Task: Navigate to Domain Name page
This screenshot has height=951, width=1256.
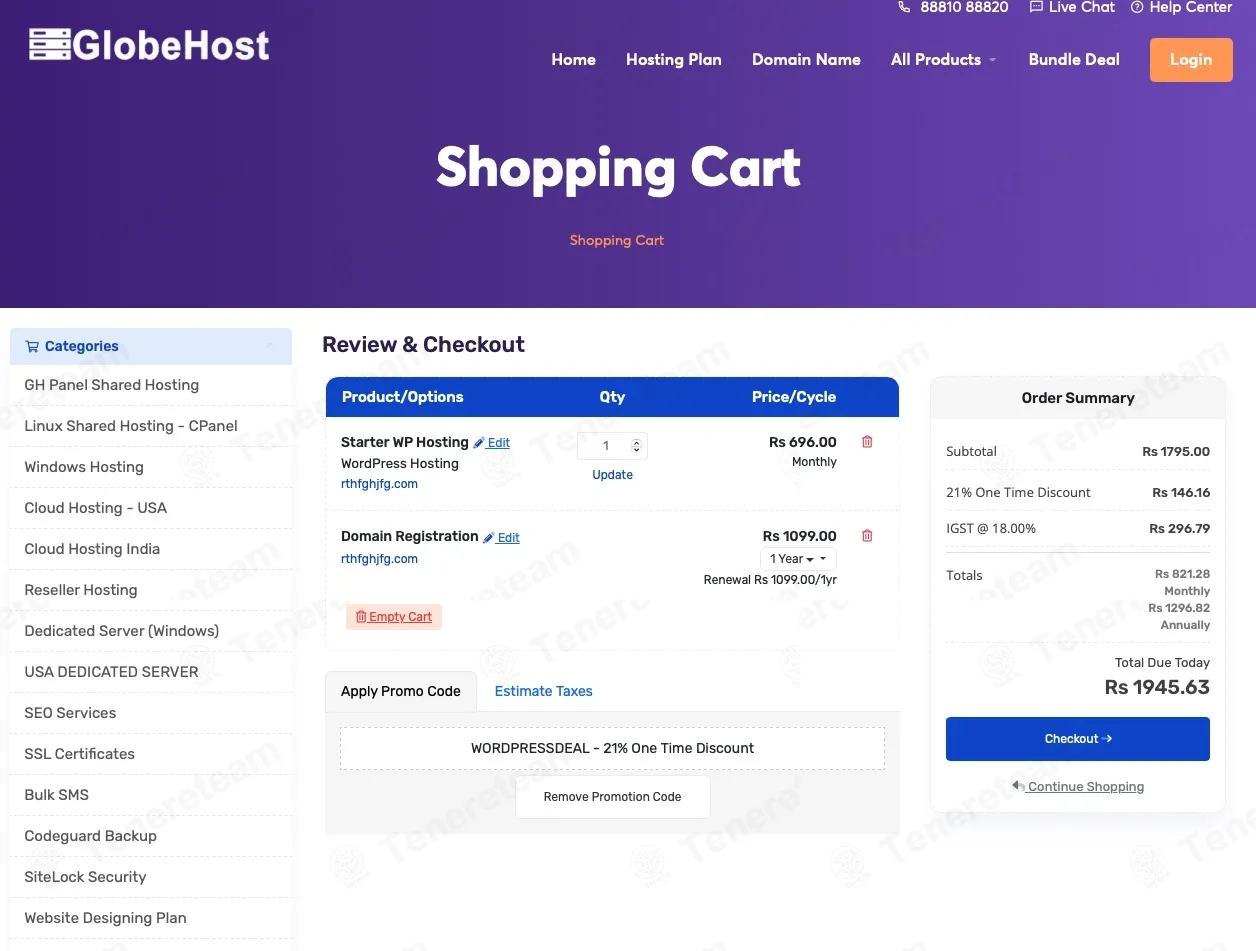Action: tap(806, 60)
